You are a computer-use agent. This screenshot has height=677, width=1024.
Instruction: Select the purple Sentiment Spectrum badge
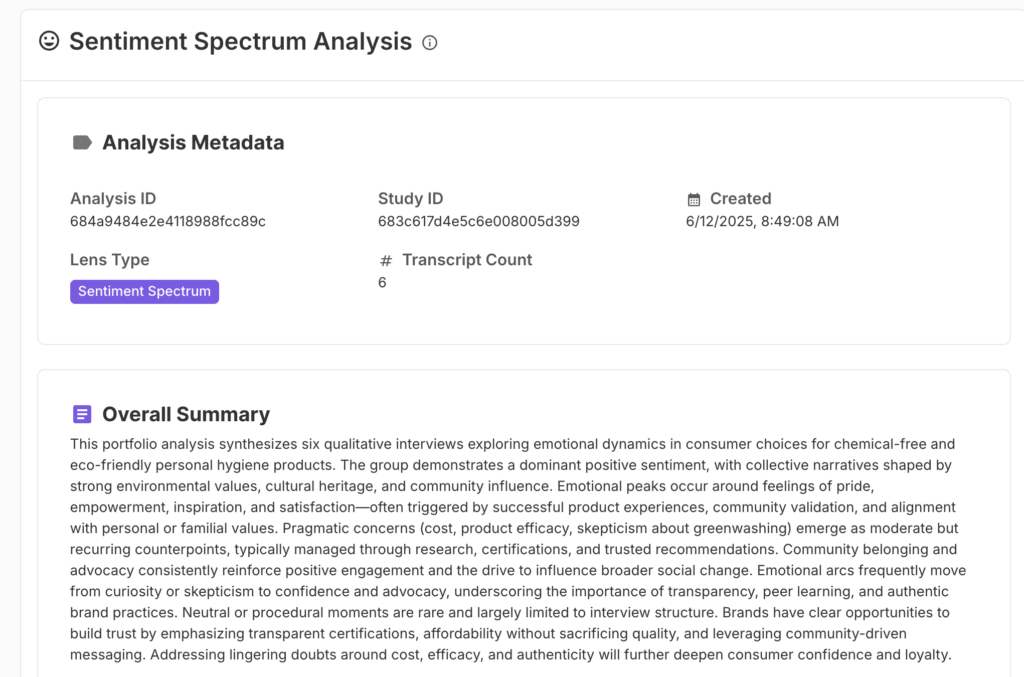144,292
